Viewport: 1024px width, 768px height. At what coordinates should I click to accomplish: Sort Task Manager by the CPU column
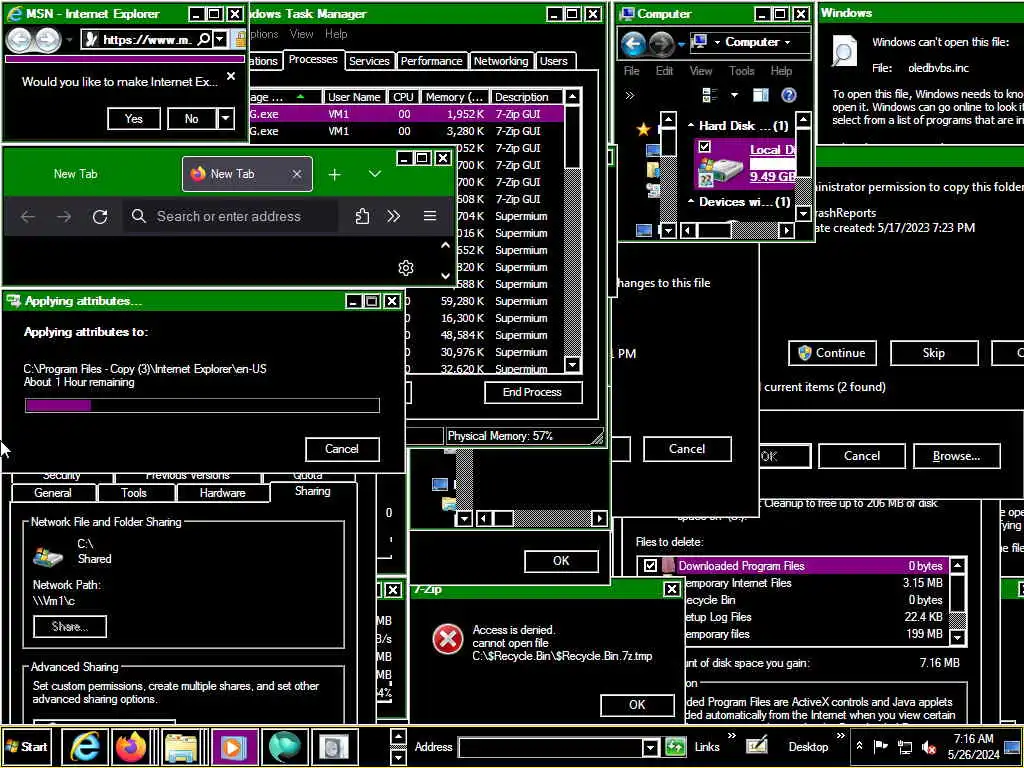coord(403,97)
